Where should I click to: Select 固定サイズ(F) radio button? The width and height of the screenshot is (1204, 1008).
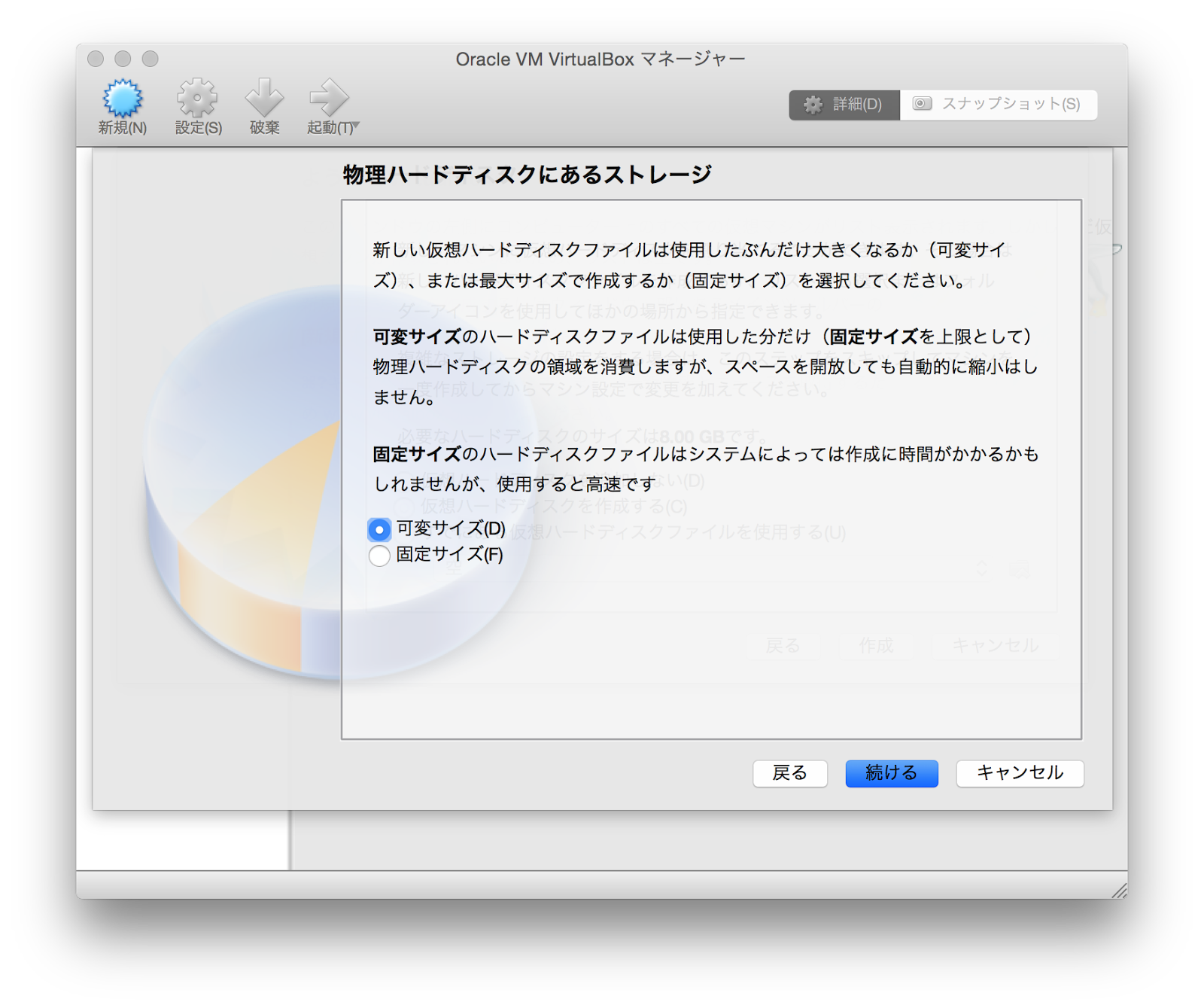pyautogui.click(x=379, y=556)
